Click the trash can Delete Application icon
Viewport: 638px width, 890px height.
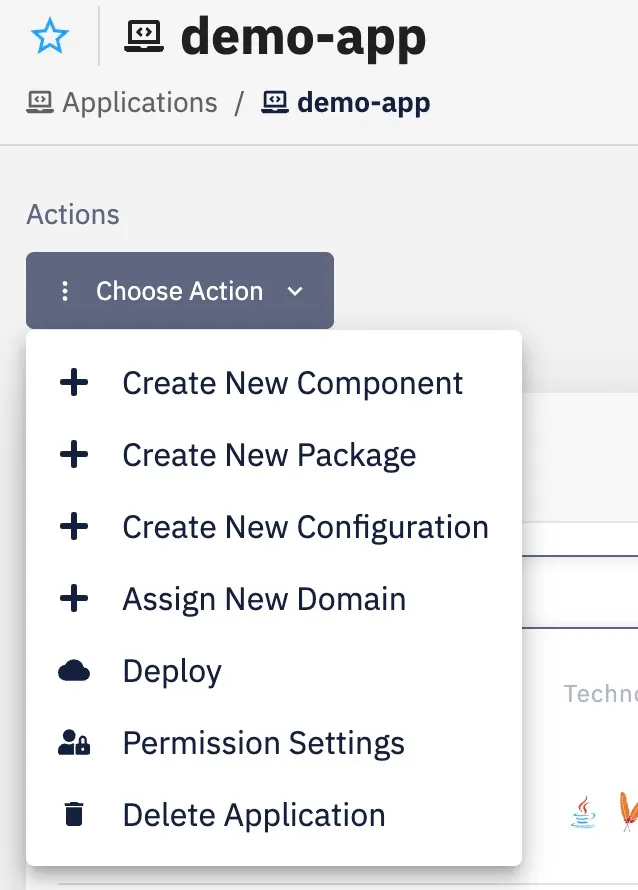74,815
